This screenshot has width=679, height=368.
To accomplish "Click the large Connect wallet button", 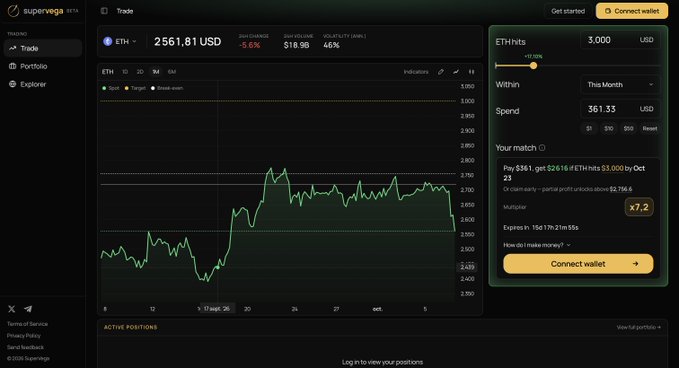I will point(578,264).
